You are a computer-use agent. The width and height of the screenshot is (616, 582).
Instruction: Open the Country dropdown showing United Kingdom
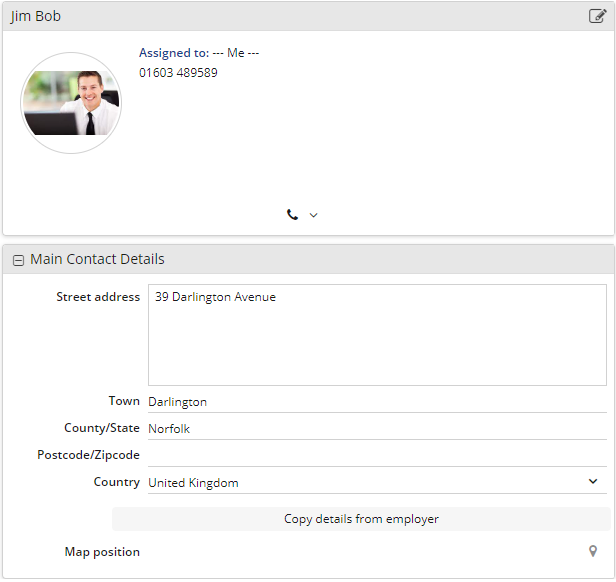point(377,482)
